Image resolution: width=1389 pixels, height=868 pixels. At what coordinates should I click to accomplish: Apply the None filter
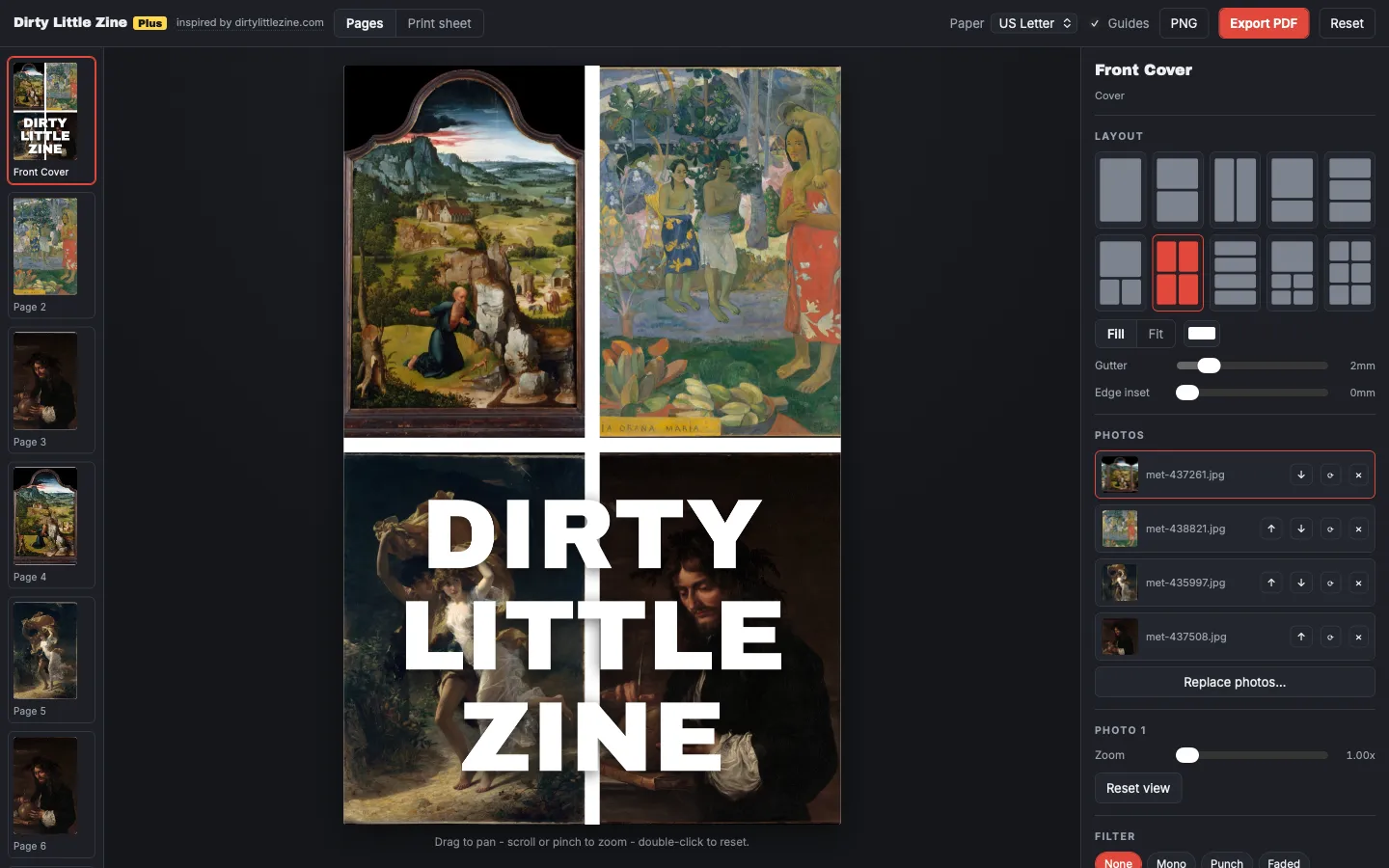click(1118, 861)
